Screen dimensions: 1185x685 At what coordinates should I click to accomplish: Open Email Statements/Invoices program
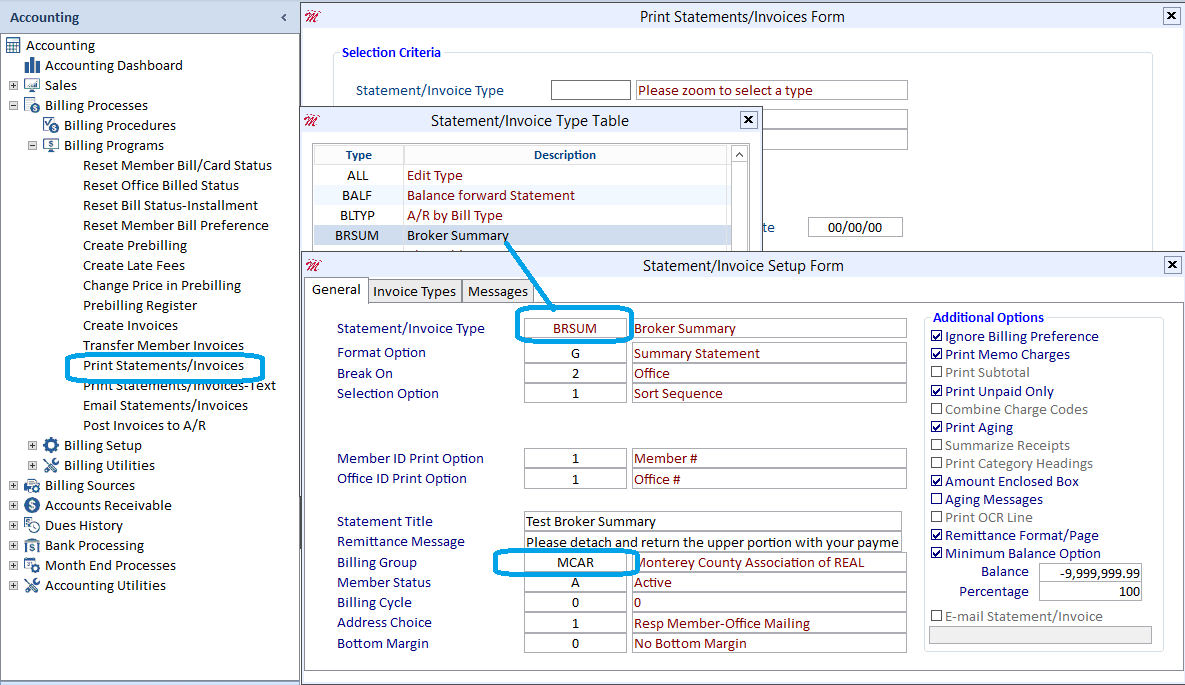point(166,405)
